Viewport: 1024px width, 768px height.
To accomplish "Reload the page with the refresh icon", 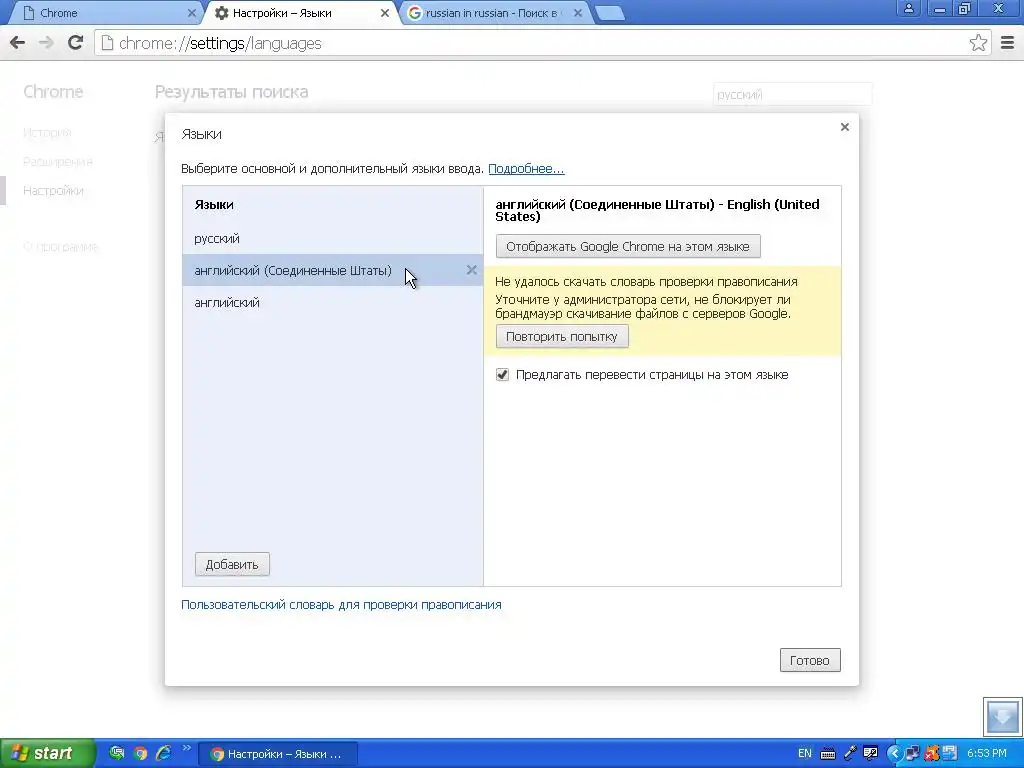I will pyautogui.click(x=76, y=43).
